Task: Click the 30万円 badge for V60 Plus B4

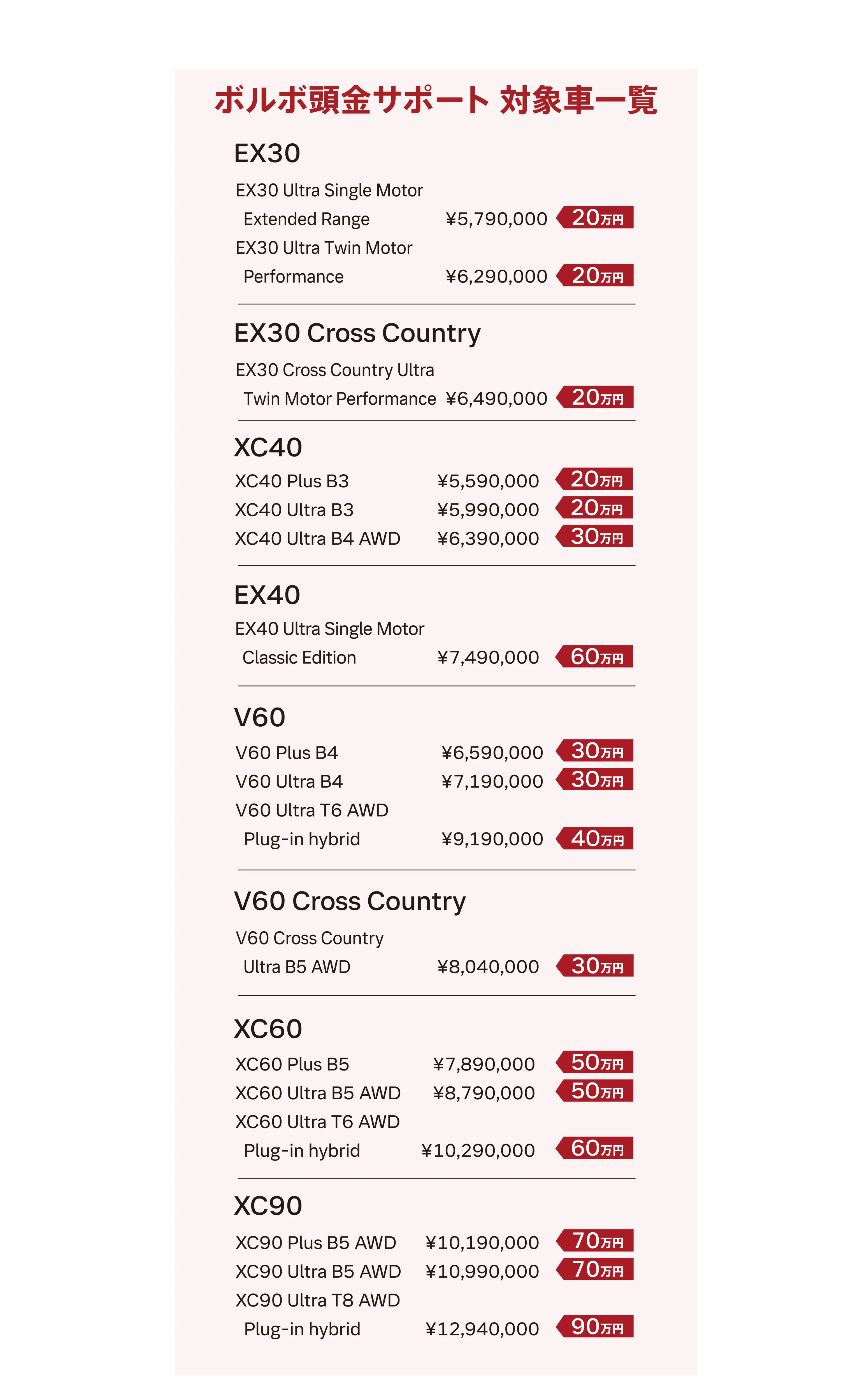Action: 595,751
